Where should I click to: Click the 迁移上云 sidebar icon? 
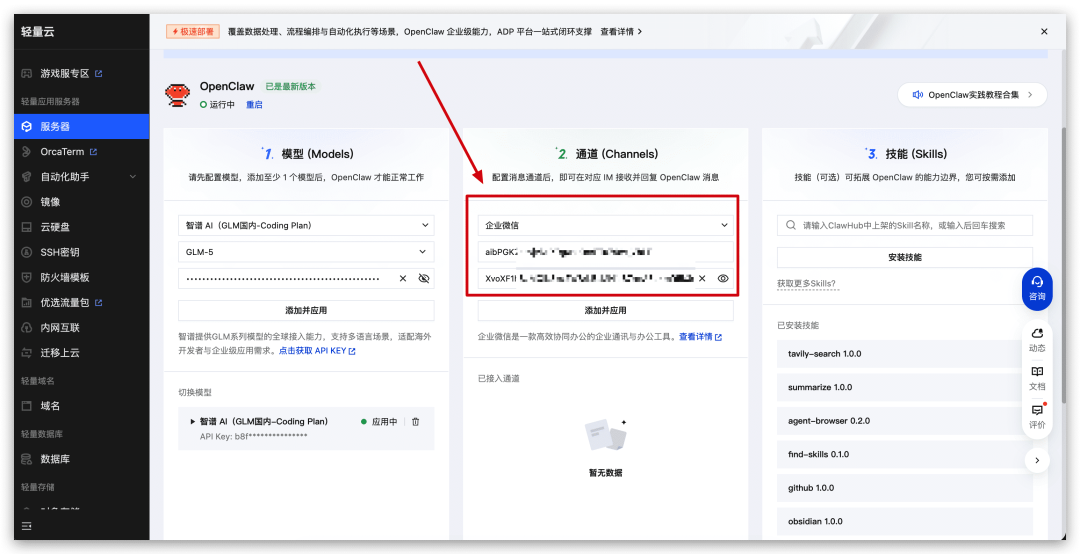coord(27,353)
